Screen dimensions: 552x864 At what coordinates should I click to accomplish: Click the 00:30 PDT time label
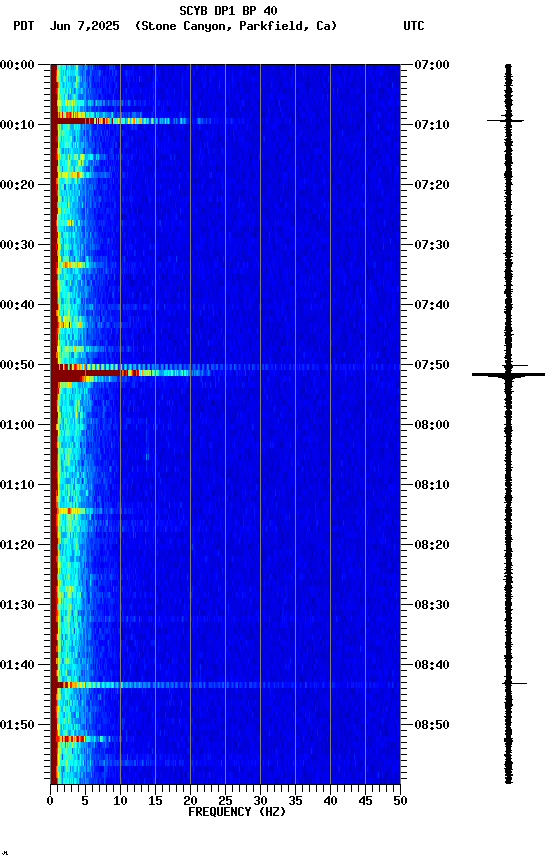(17, 245)
